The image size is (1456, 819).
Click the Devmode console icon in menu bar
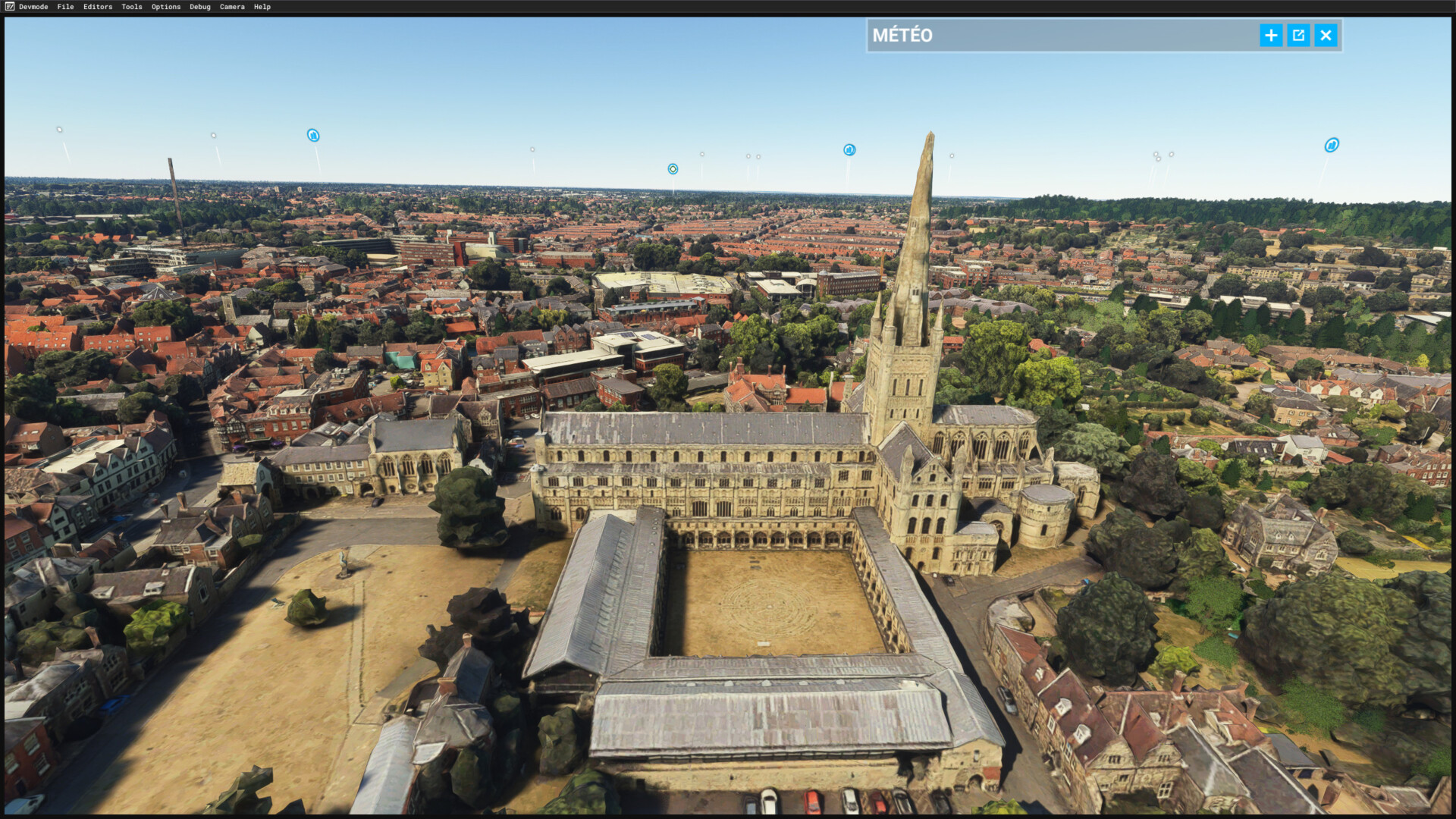click(9, 7)
